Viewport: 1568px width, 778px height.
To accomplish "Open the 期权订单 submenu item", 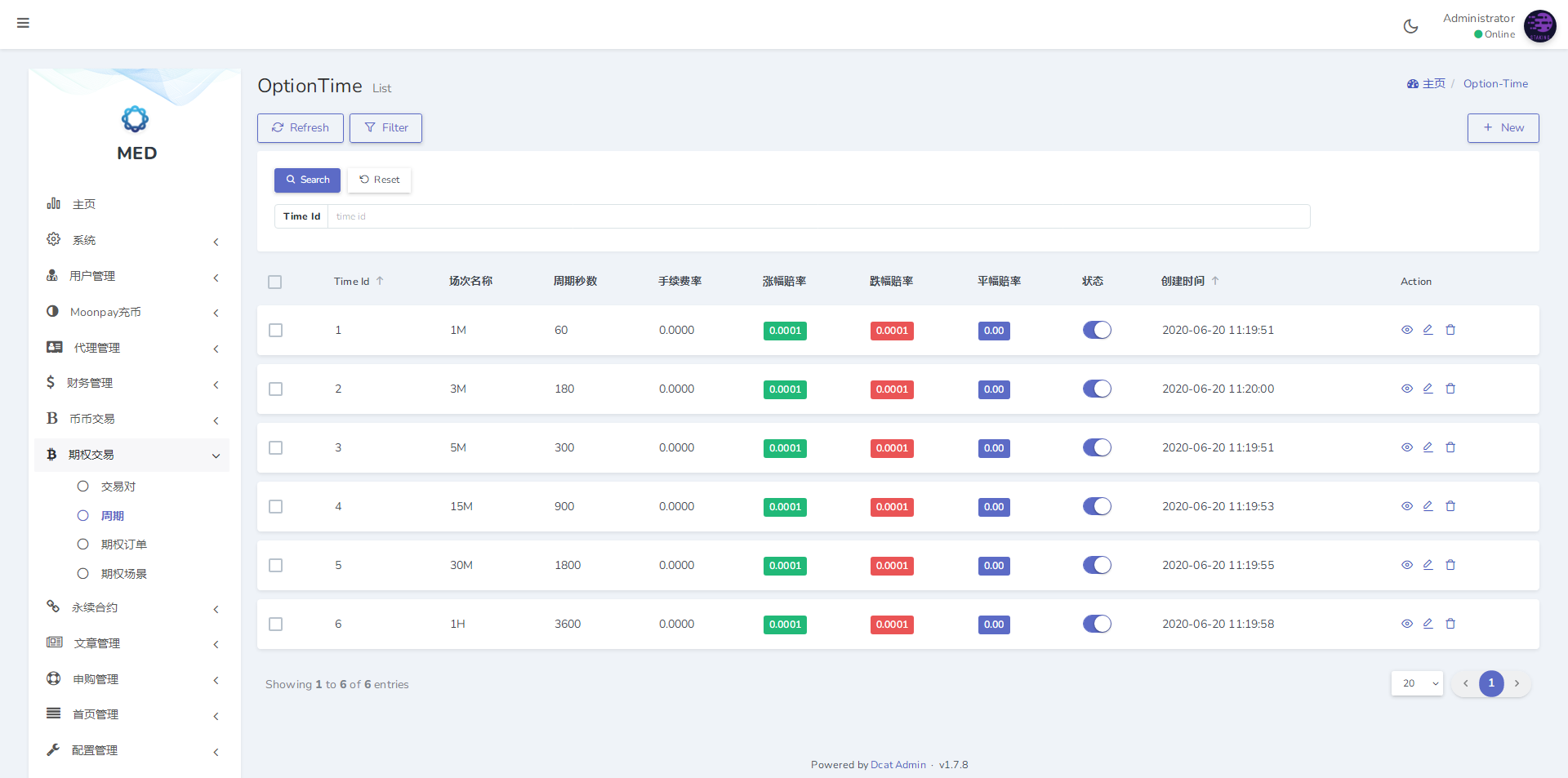I will tap(123, 545).
